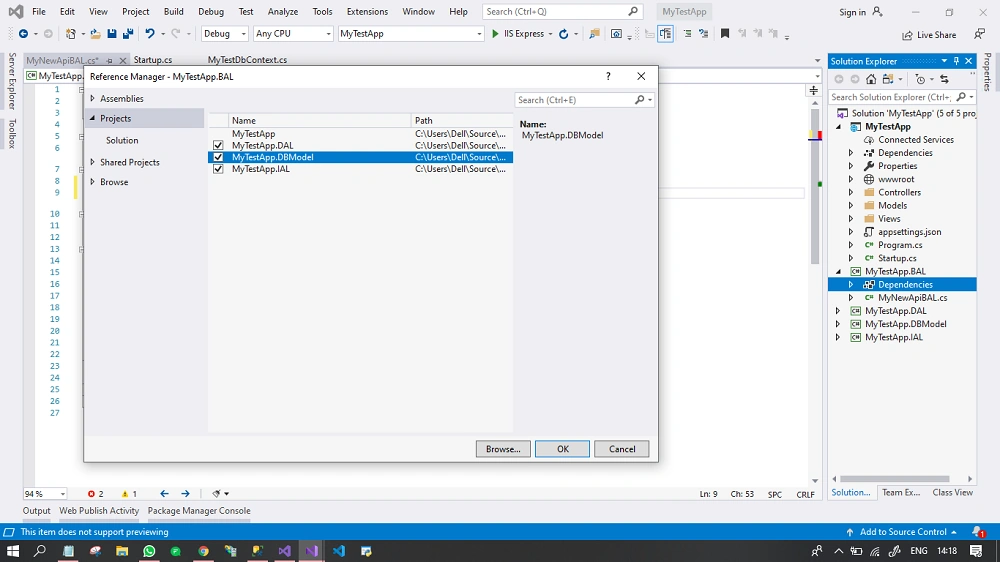1000x562 pixels.
Task: Open the Build menu
Action: point(173,11)
